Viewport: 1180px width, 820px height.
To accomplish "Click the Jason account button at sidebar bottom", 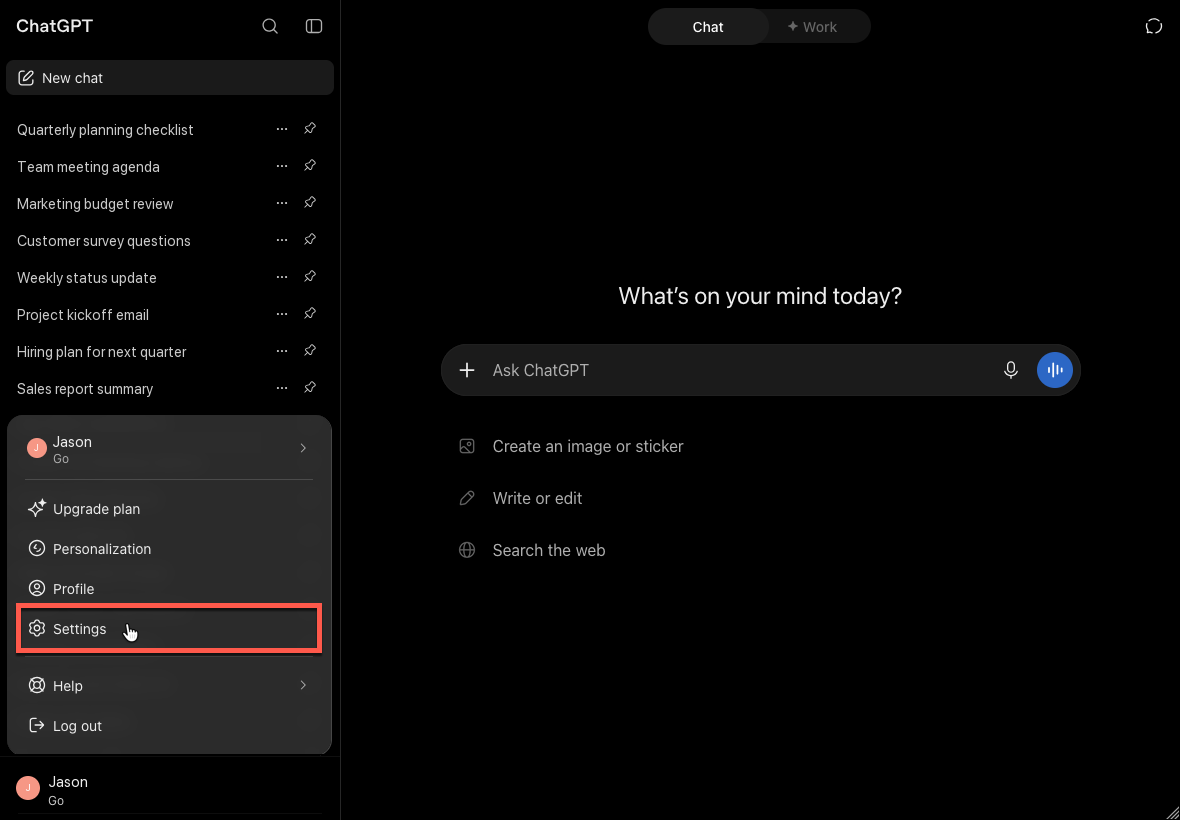I will [x=169, y=789].
